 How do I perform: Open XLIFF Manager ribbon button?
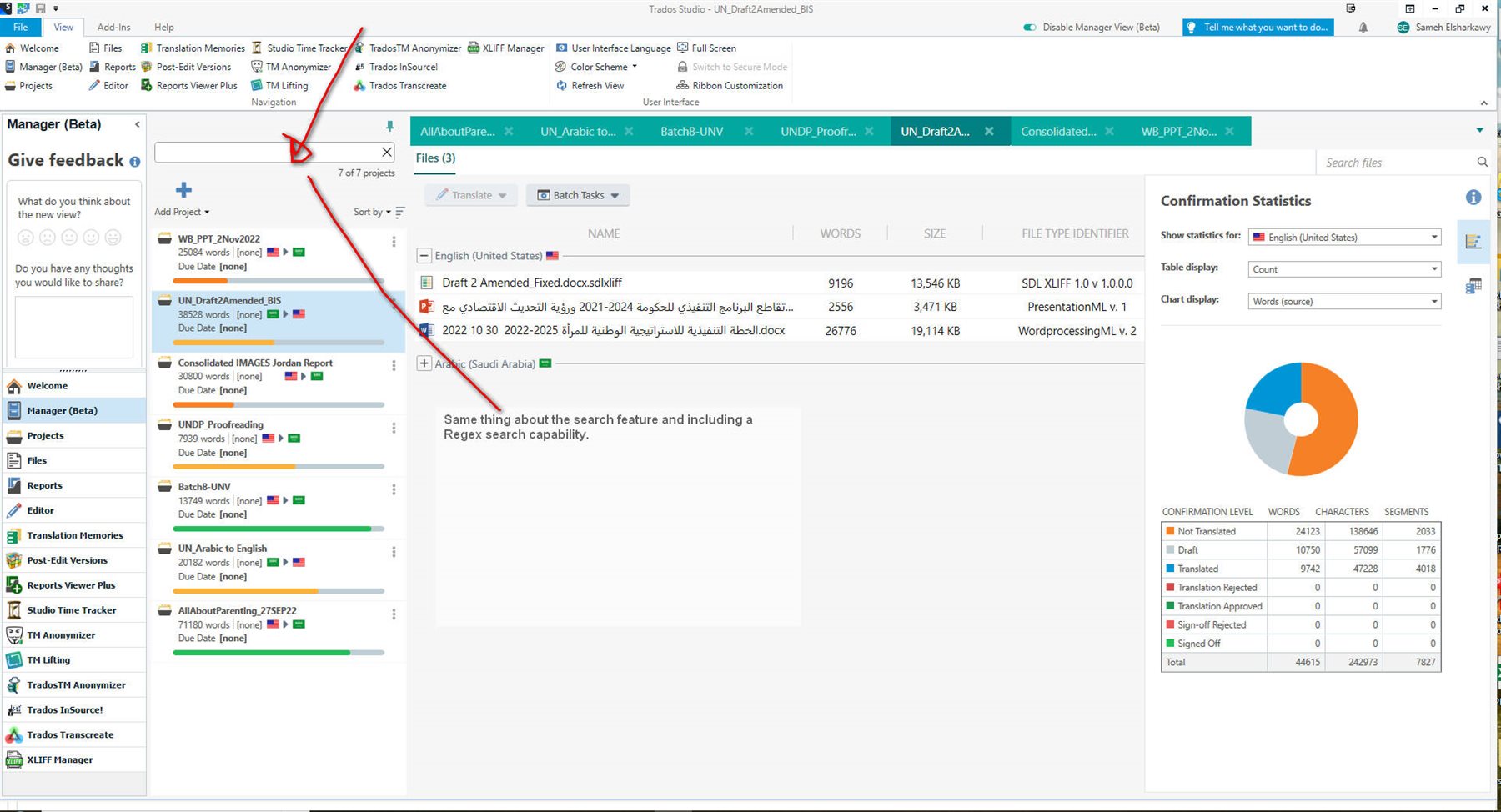(506, 48)
